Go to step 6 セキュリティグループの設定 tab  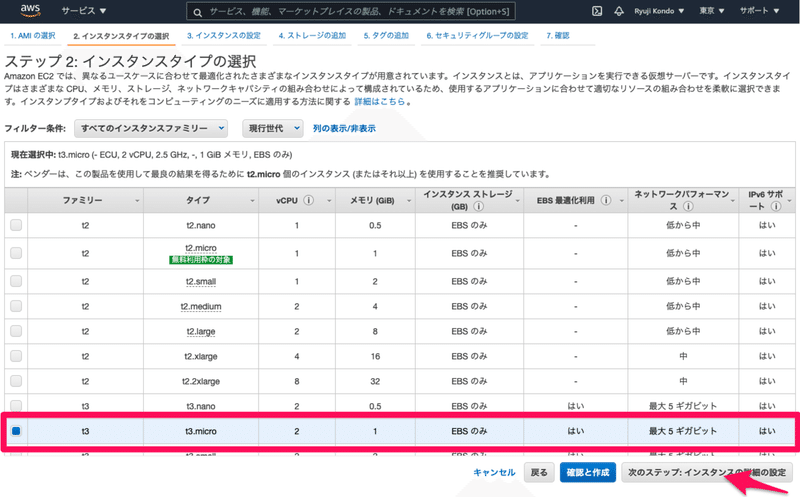[x=478, y=36]
